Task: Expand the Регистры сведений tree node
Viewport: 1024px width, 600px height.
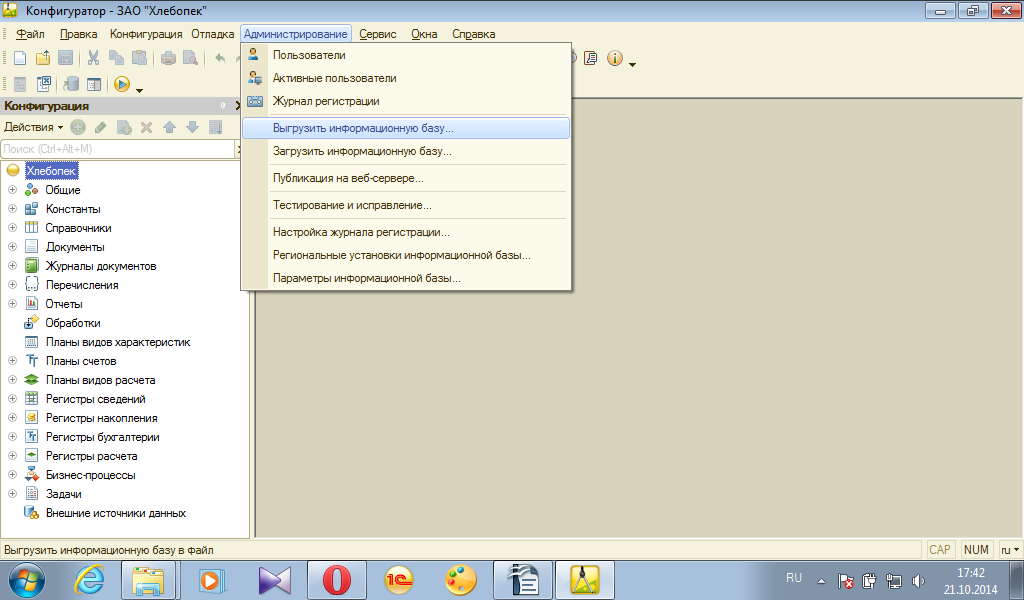Action: coord(12,399)
